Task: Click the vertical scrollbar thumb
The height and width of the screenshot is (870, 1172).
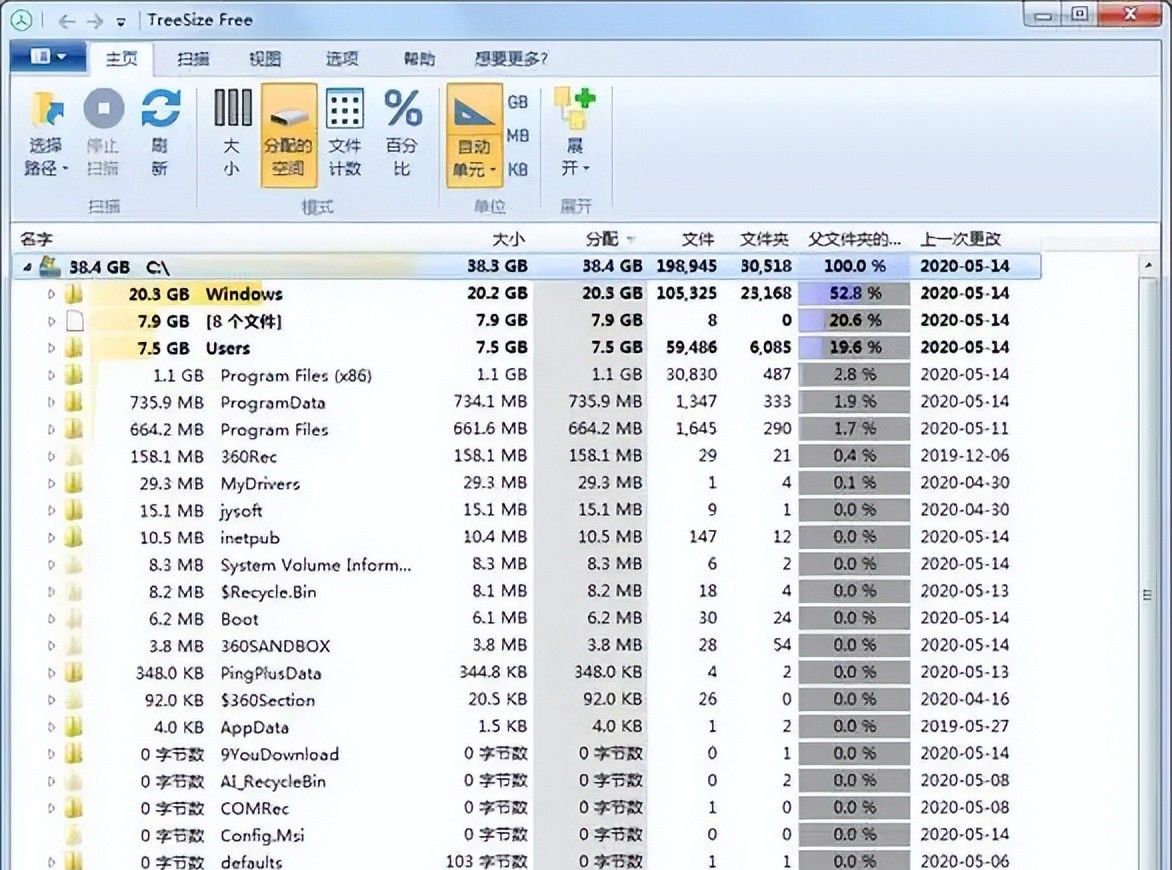Action: [1147, 595]
